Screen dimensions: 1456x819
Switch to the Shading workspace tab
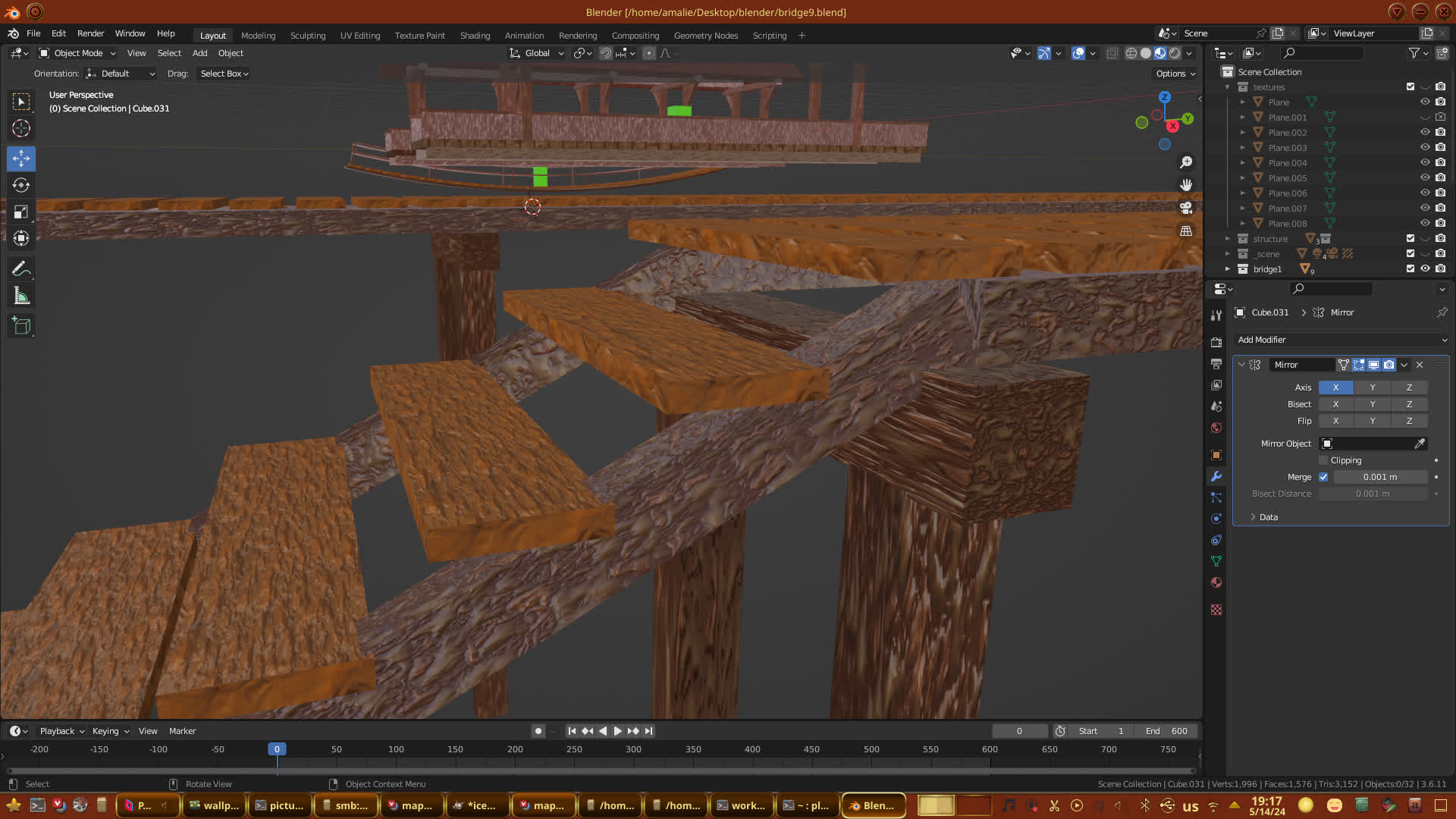pyautogui.click(x=475, y=36)
